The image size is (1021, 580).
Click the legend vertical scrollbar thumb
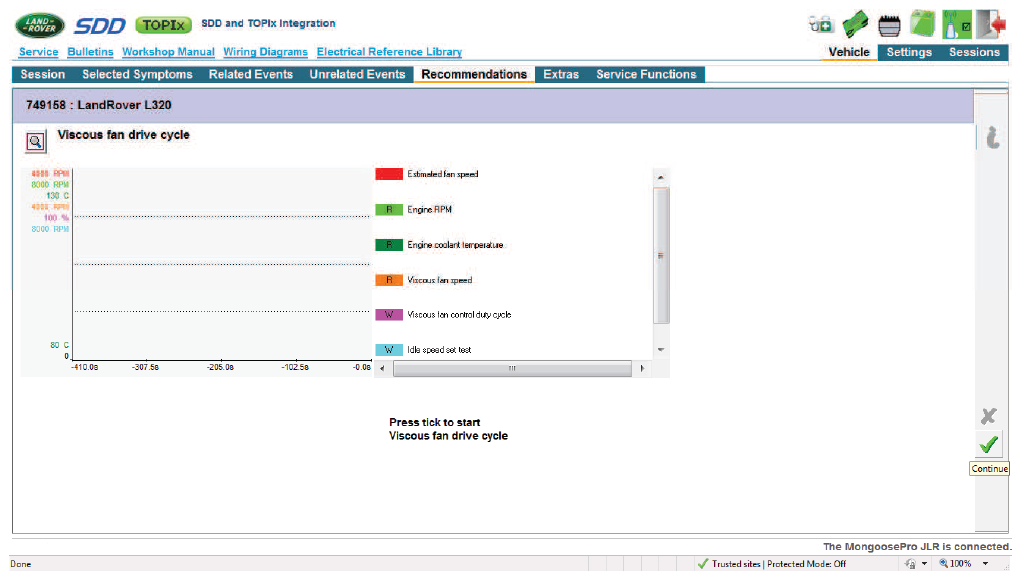[661, 255]
